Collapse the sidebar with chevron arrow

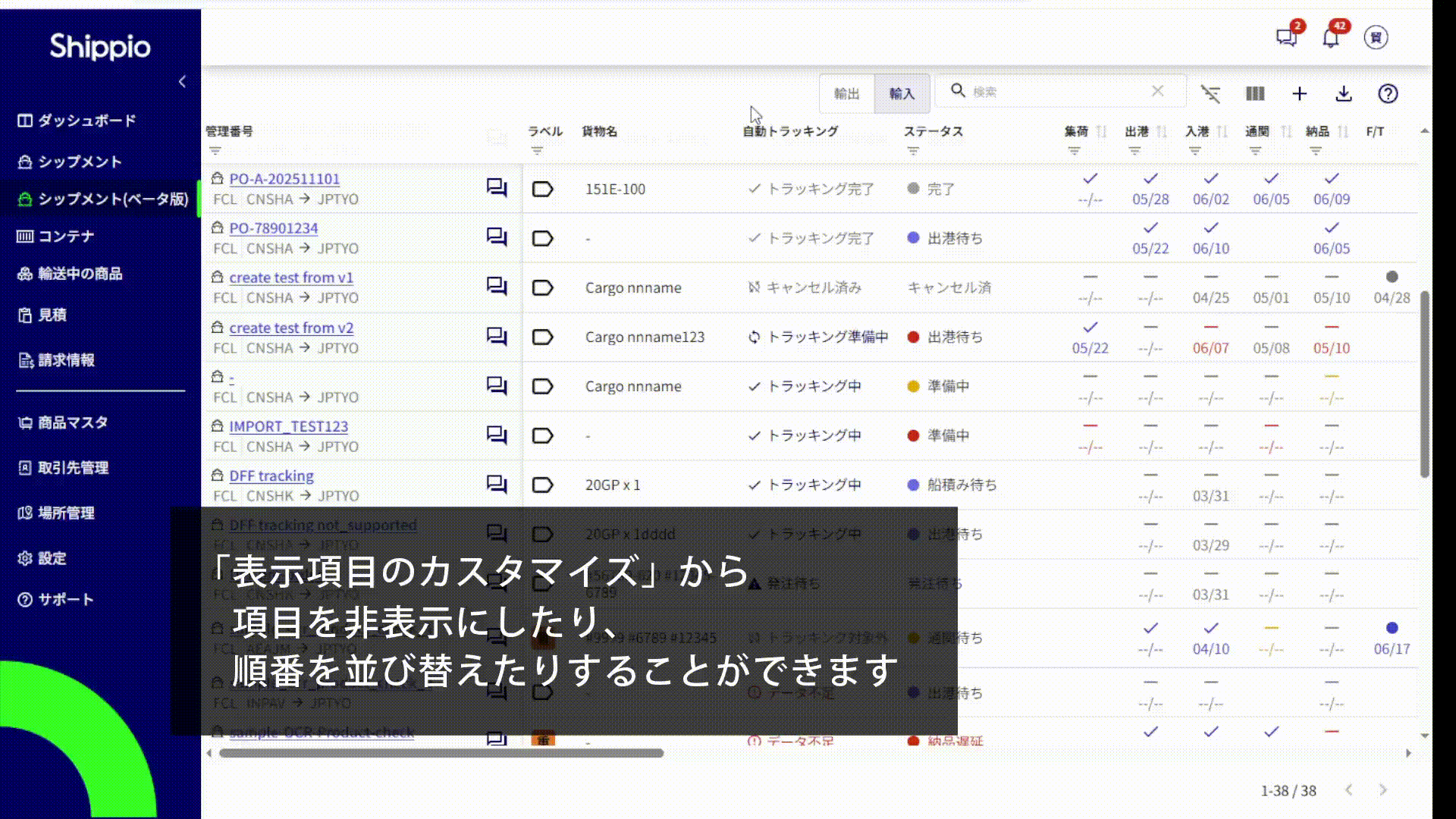tap(182, 81)
